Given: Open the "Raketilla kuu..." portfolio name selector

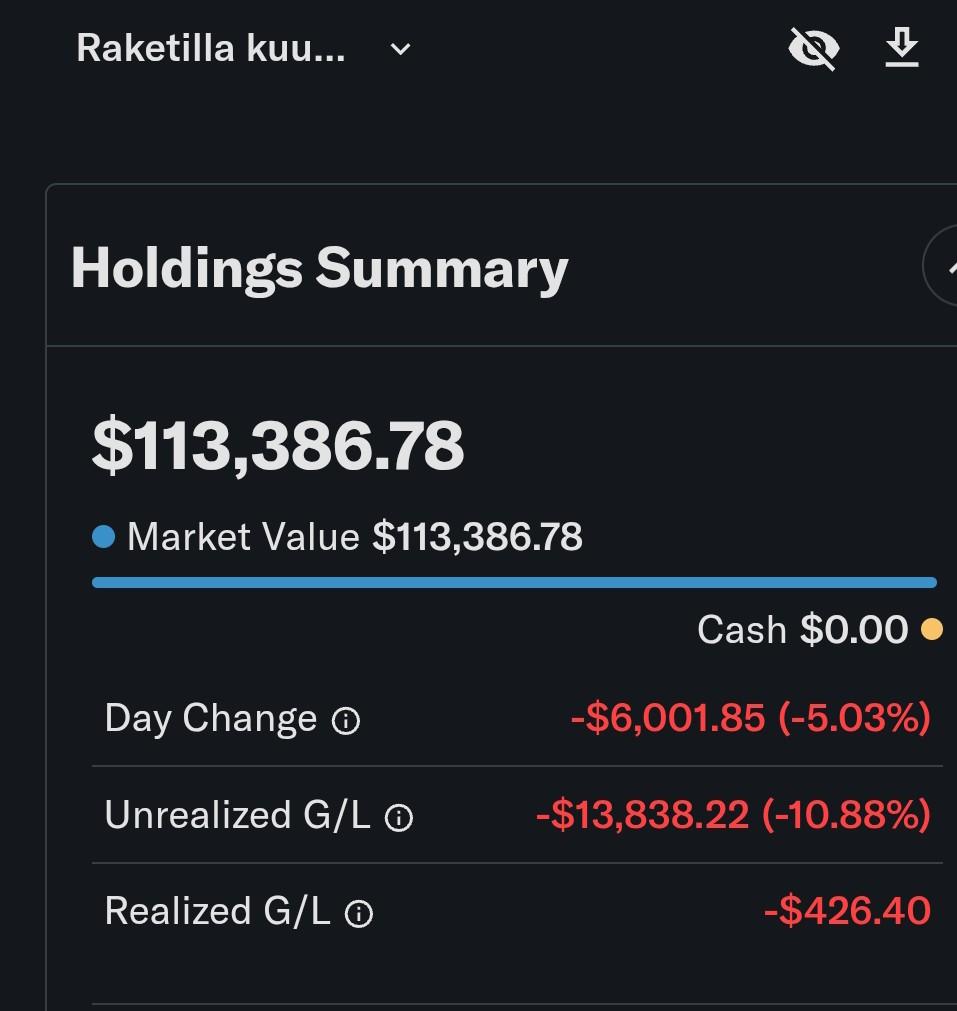Looking at the screenshot, I should (211, 48).
